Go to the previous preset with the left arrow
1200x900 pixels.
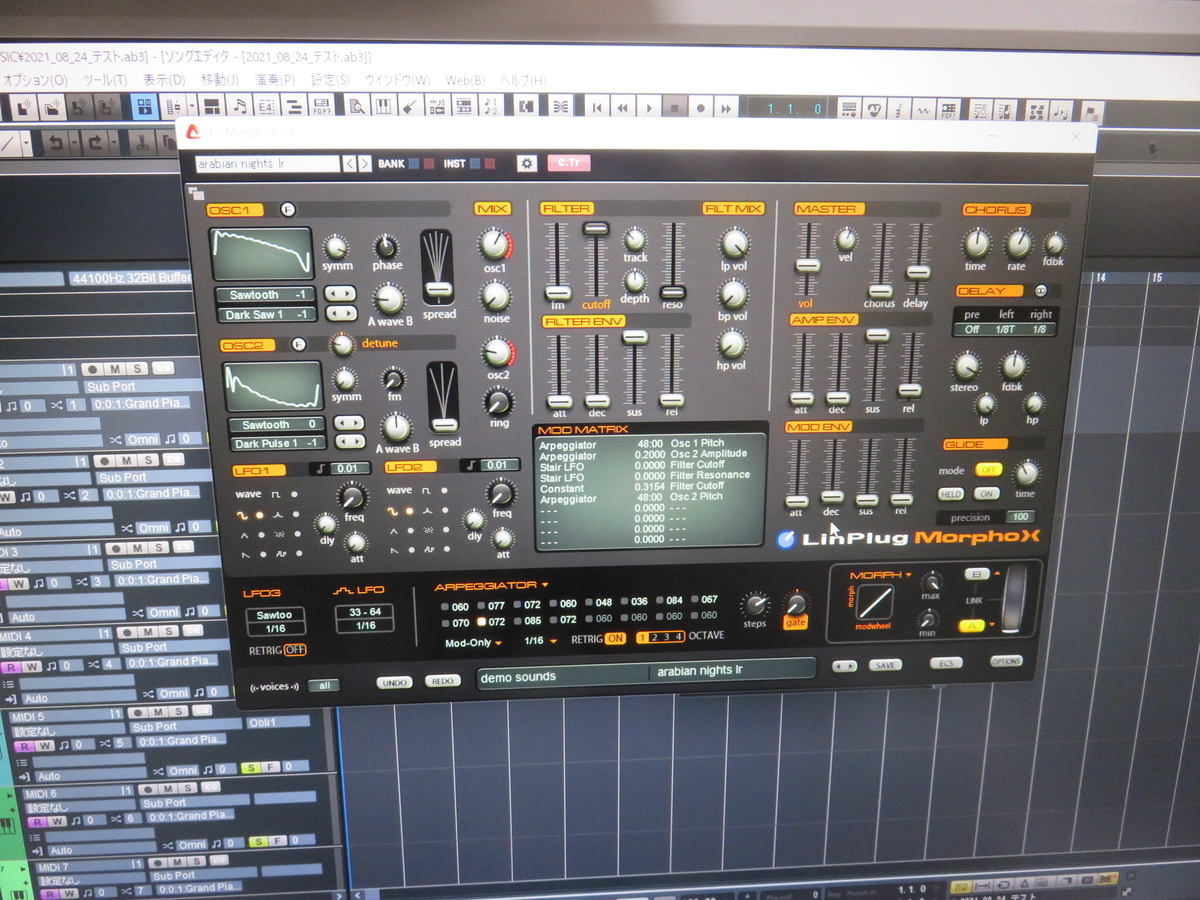(x=350, y=162)
